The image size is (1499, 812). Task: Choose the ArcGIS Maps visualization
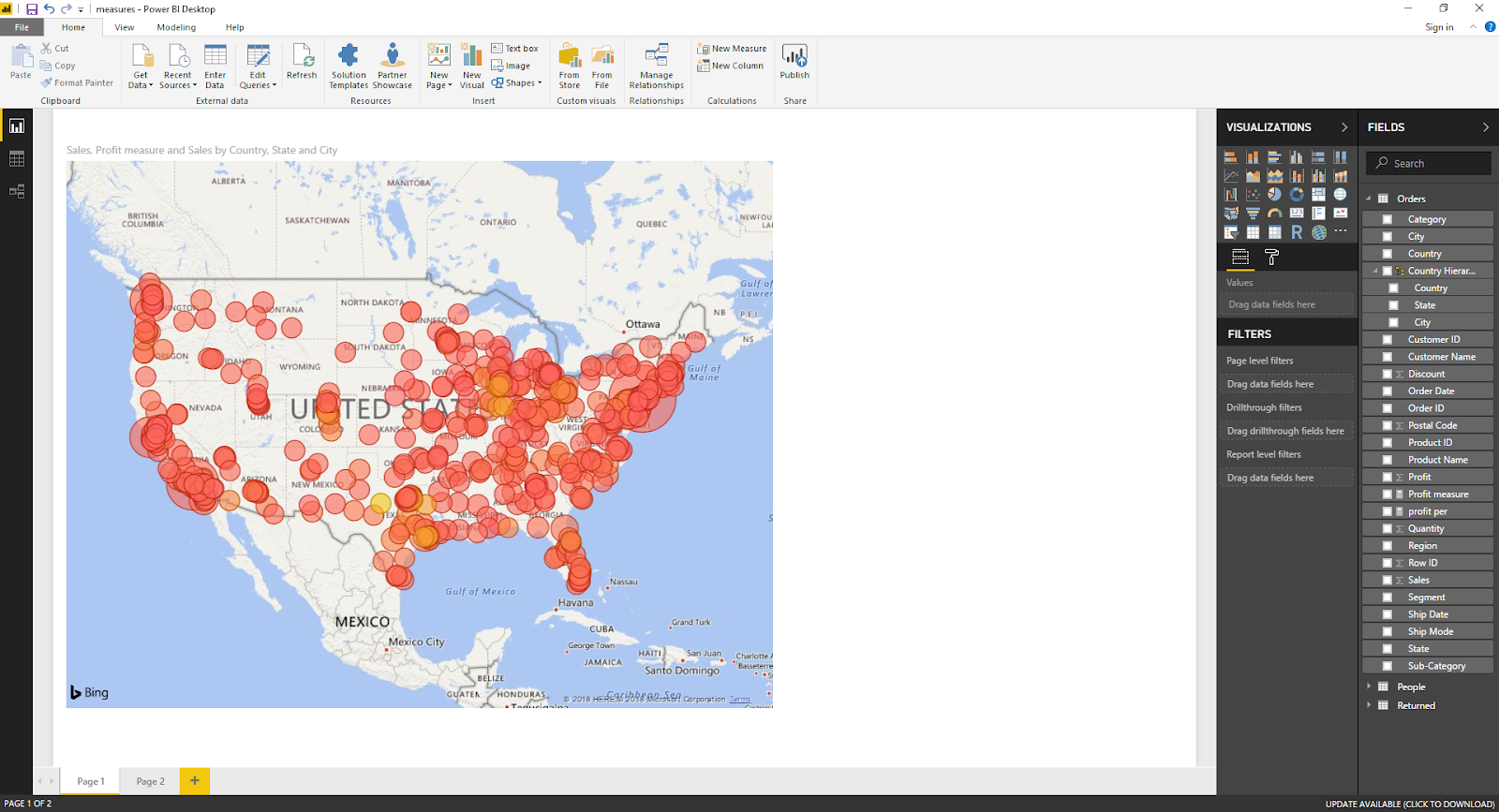pyautogui.click(x=1319, y=232)
